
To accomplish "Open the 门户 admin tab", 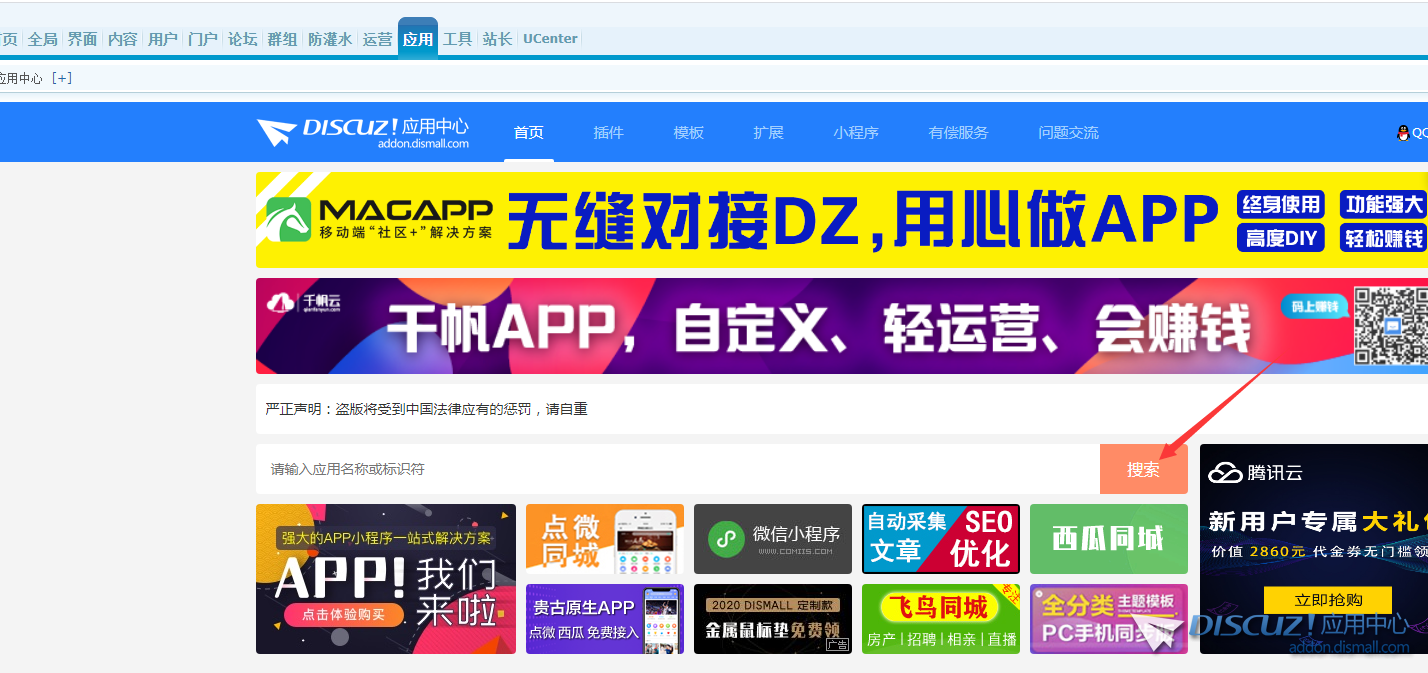I will click(x=203, y=39).
